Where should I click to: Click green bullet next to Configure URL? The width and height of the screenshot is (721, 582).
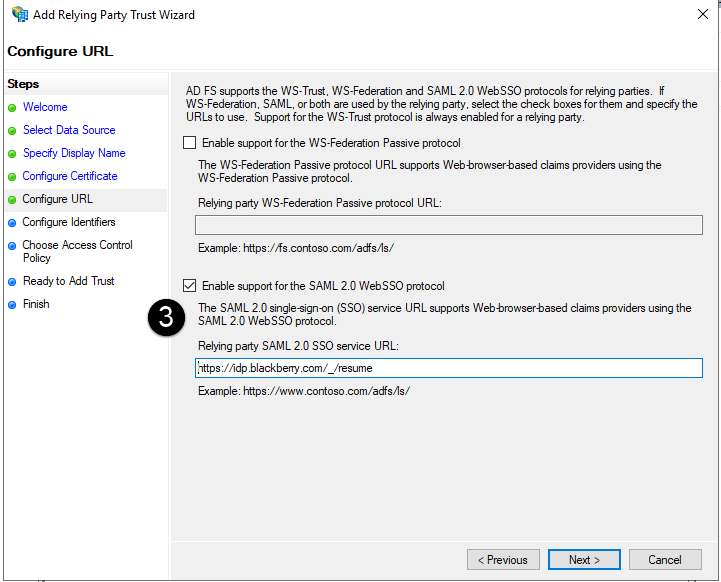click(x=12, y=200)
